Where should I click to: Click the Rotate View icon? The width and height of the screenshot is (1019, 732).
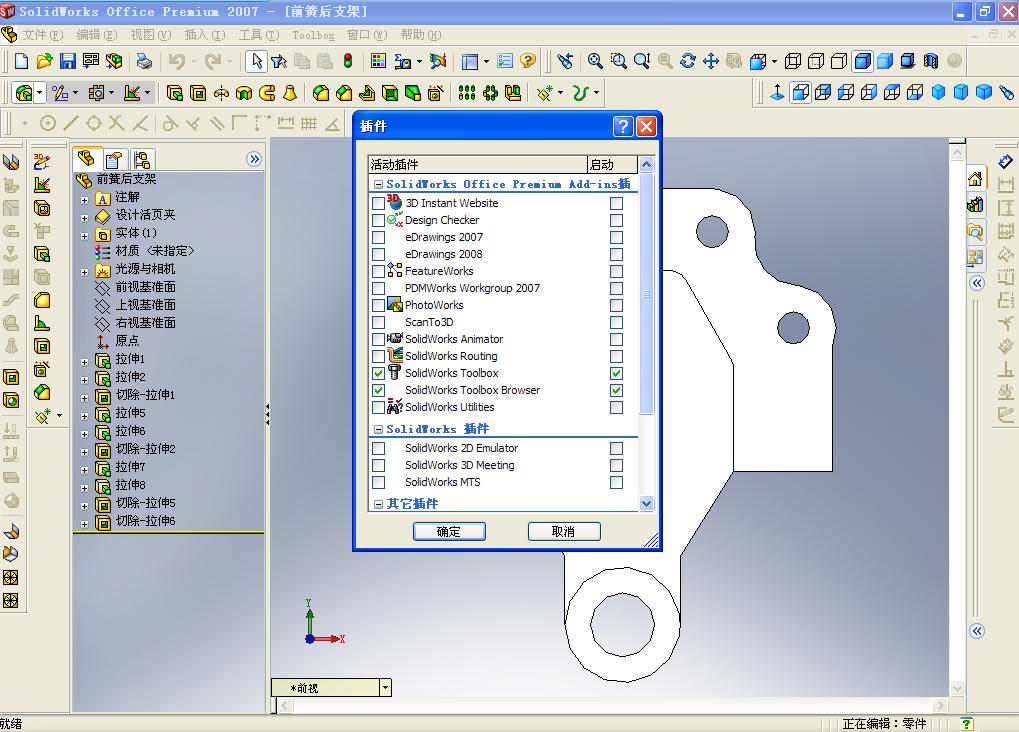(x=688, y=61)
